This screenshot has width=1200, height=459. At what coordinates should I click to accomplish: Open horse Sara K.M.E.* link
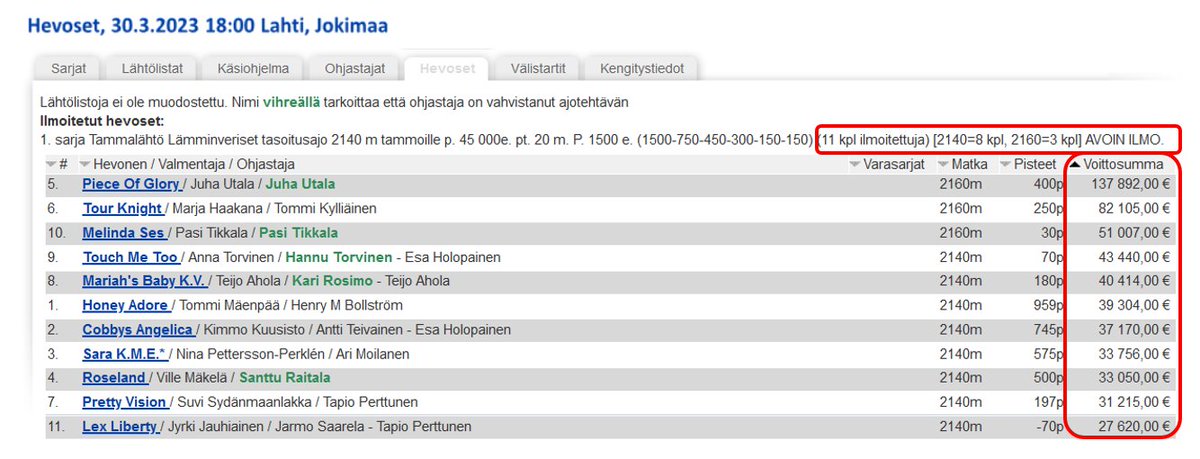(x=126, y=354)
